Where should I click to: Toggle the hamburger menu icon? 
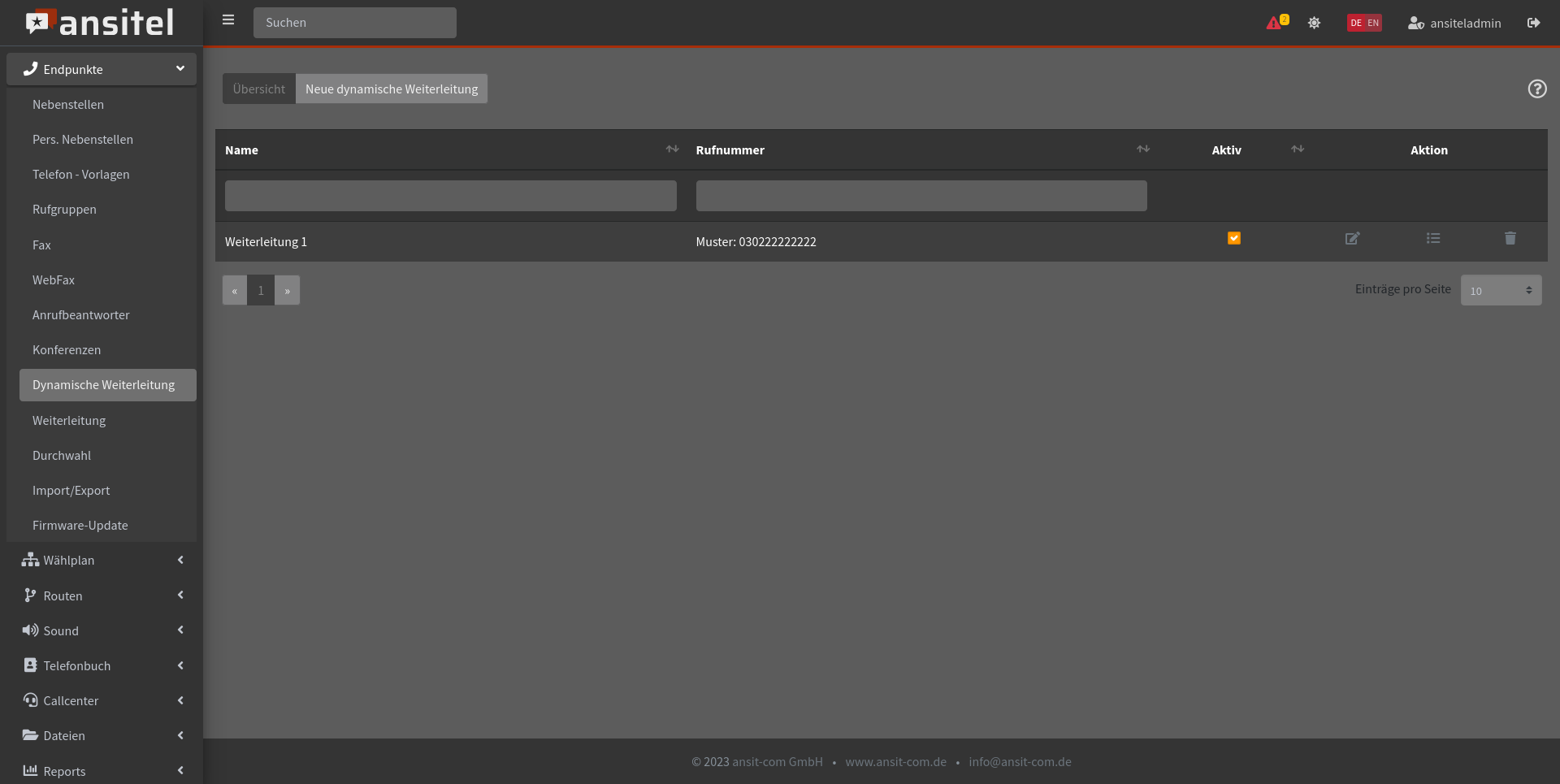[228, 19]
